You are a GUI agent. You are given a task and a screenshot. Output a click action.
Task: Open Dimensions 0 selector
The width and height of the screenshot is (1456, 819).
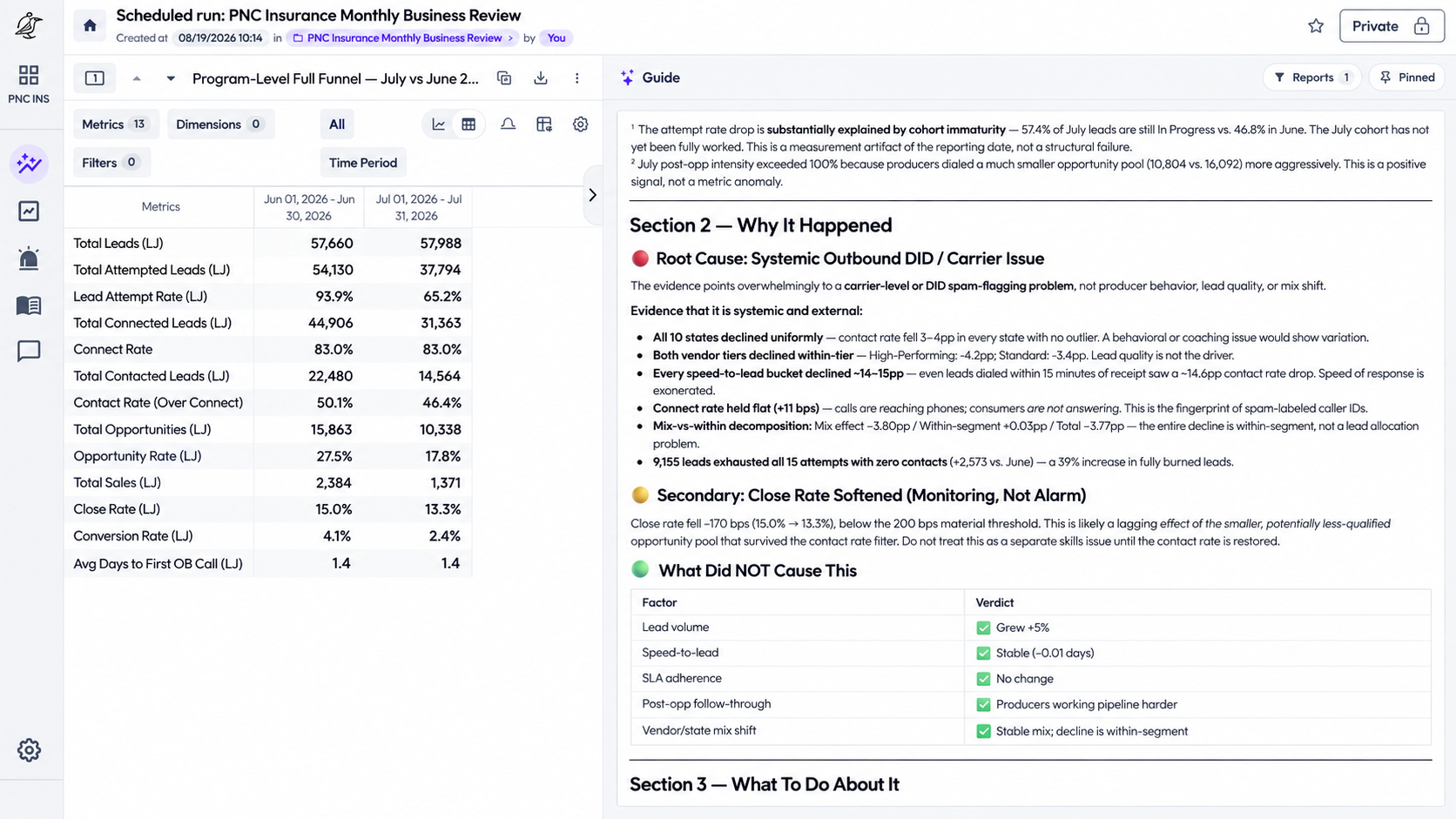coord(220,124)
